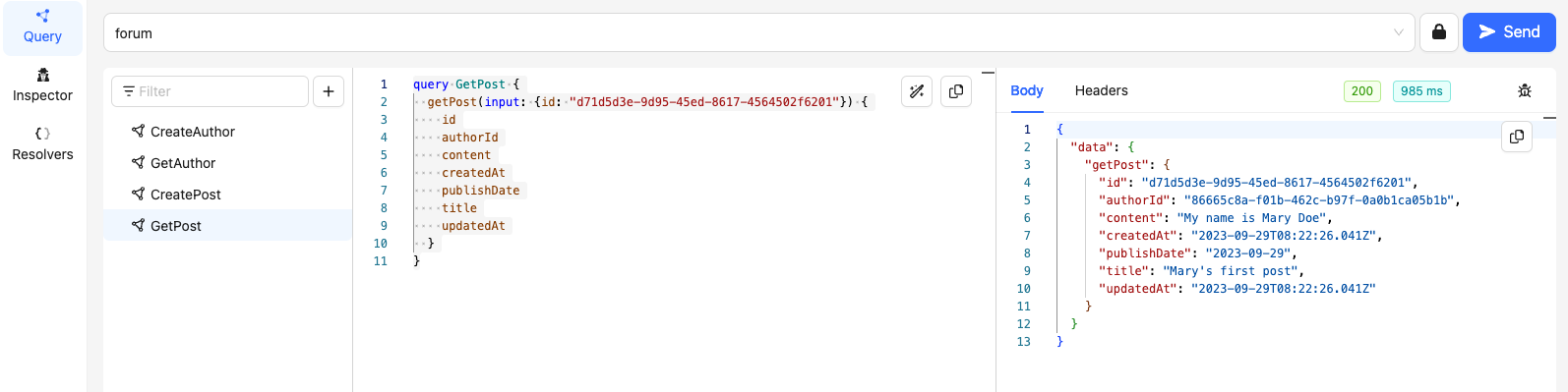Screen dimensions: 1568x392
Task: Click the 200 status badge
Action: [x=1362, y=91]
